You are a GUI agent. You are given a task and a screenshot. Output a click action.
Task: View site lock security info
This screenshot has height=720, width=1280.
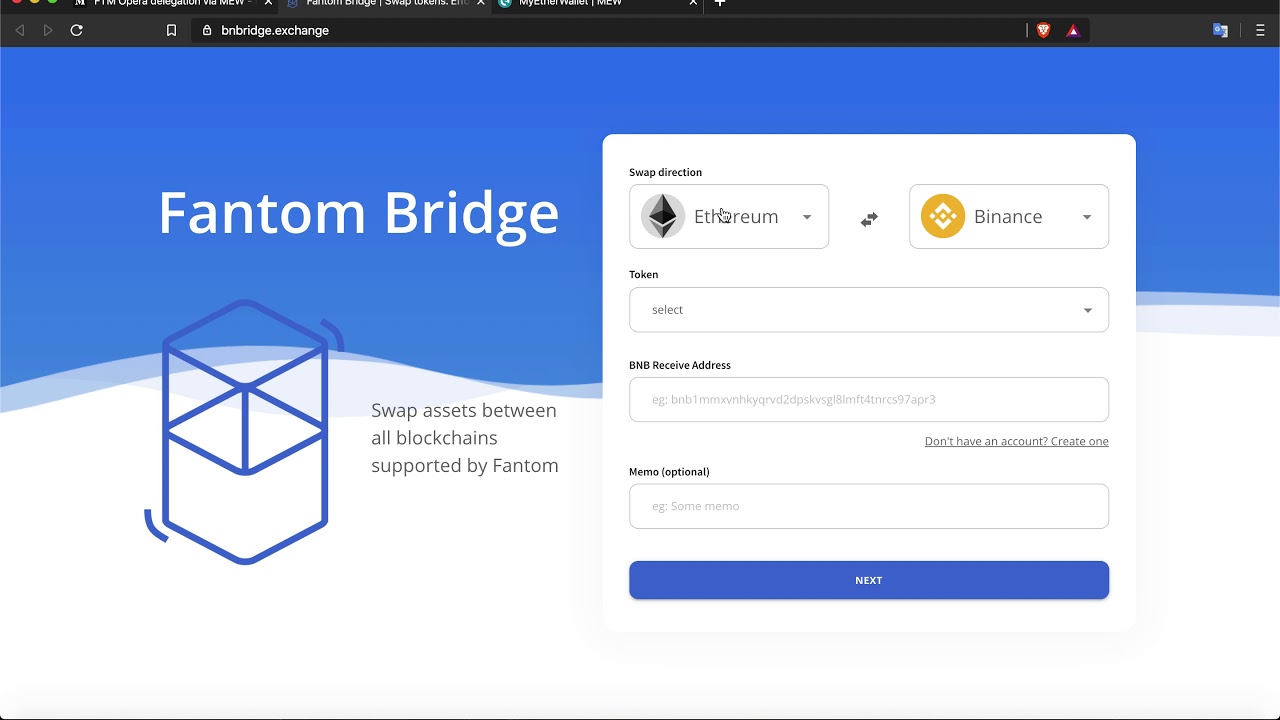coord(207,30)
